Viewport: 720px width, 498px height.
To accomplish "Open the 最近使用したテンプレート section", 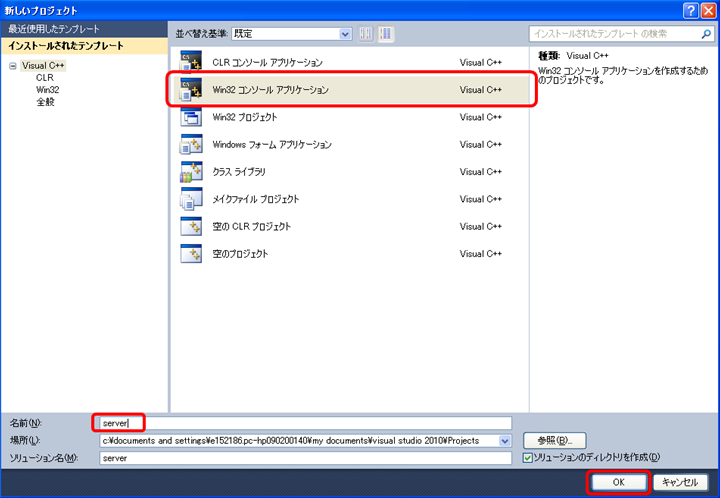I will 84,29.
